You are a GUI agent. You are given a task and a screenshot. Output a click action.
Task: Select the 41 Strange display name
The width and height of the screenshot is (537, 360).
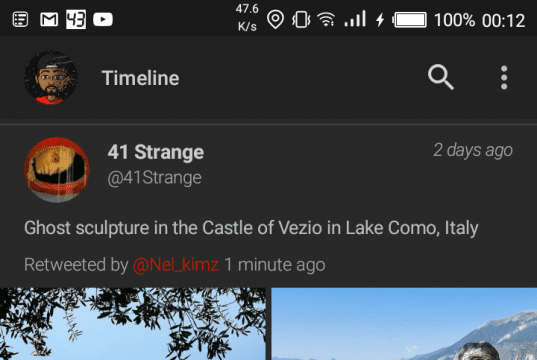tap(156, 152)
